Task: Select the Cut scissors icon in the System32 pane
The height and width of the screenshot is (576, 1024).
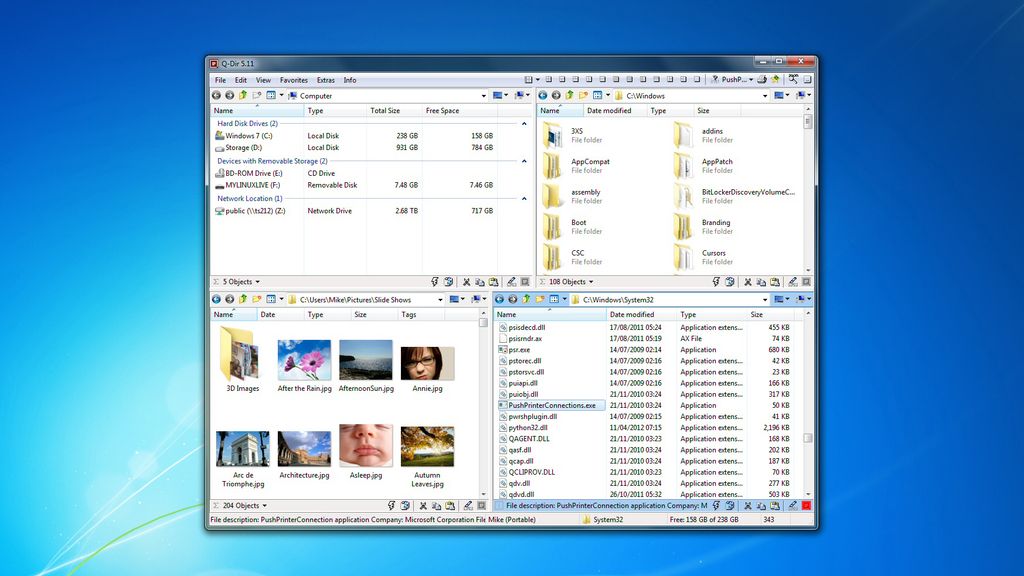Action: (x=748, y=506)
